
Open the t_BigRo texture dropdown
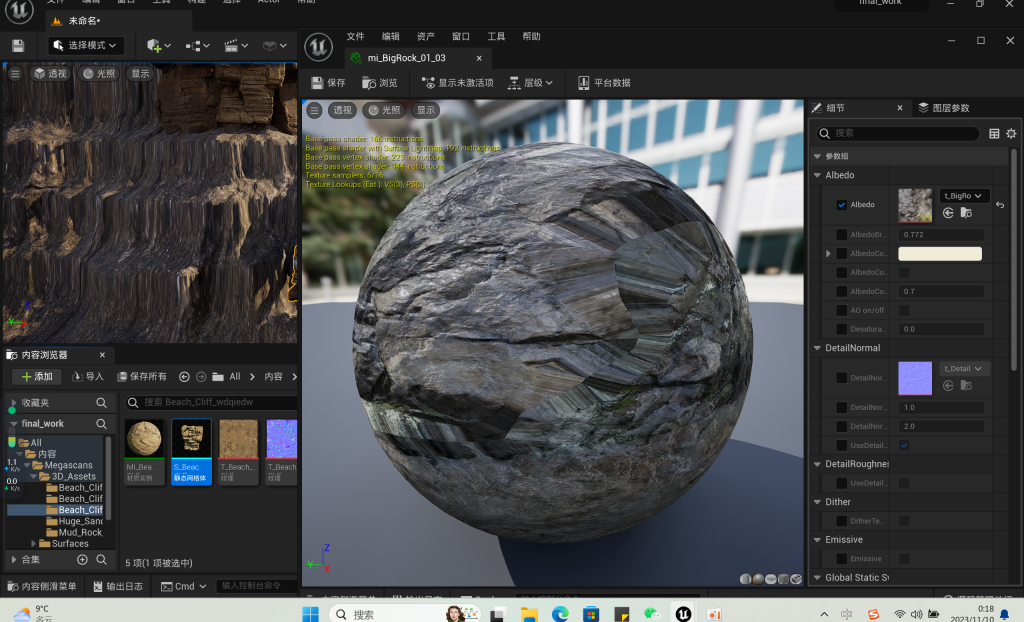click(964, 195)
